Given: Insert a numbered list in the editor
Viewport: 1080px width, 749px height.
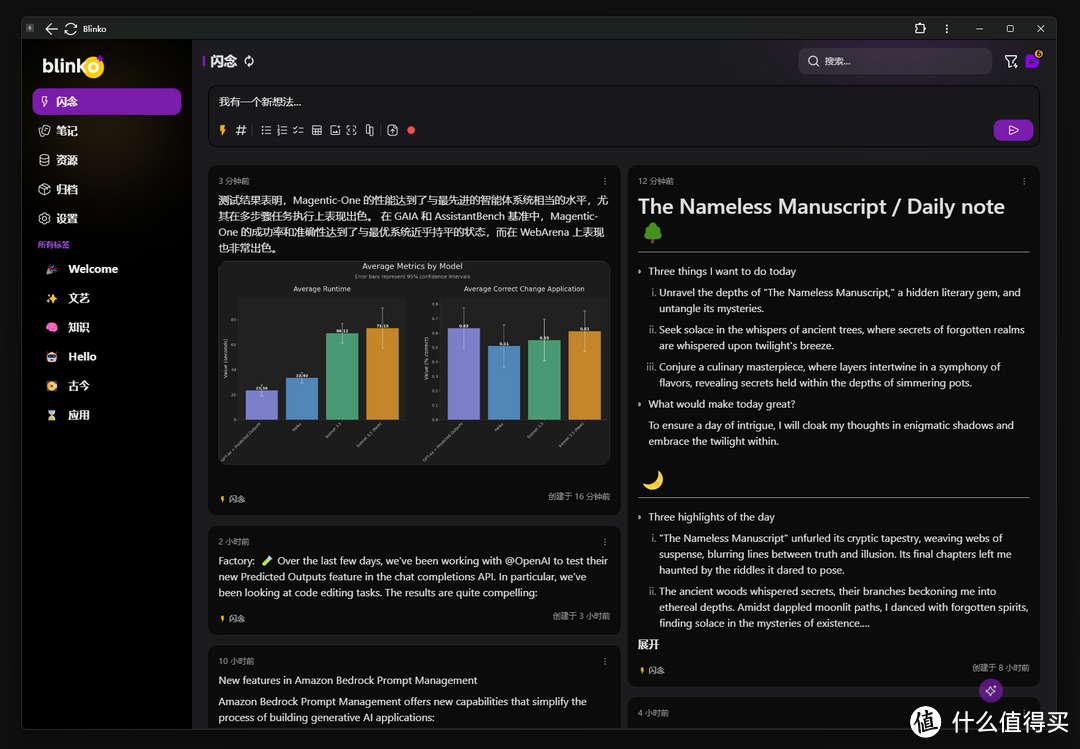Looking at the screenshot, I should [282, 130].
